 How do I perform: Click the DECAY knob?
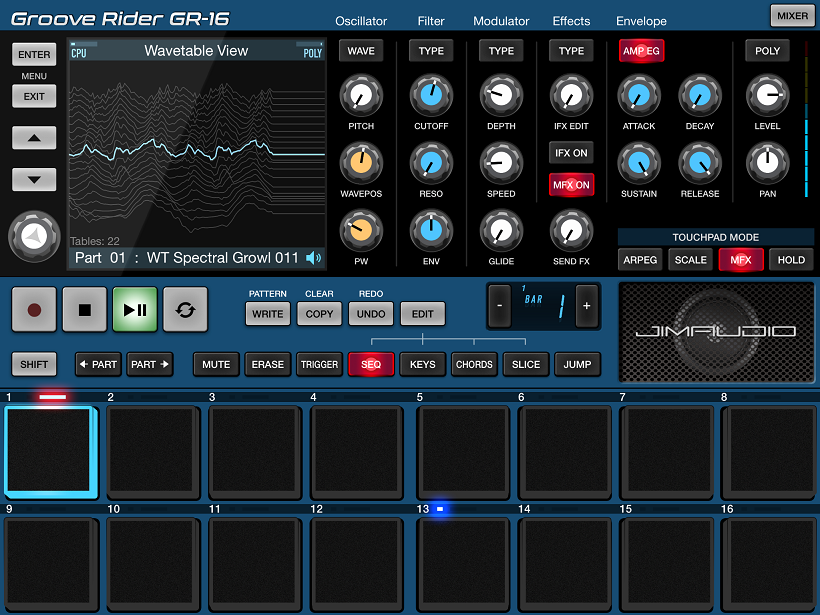700,96
